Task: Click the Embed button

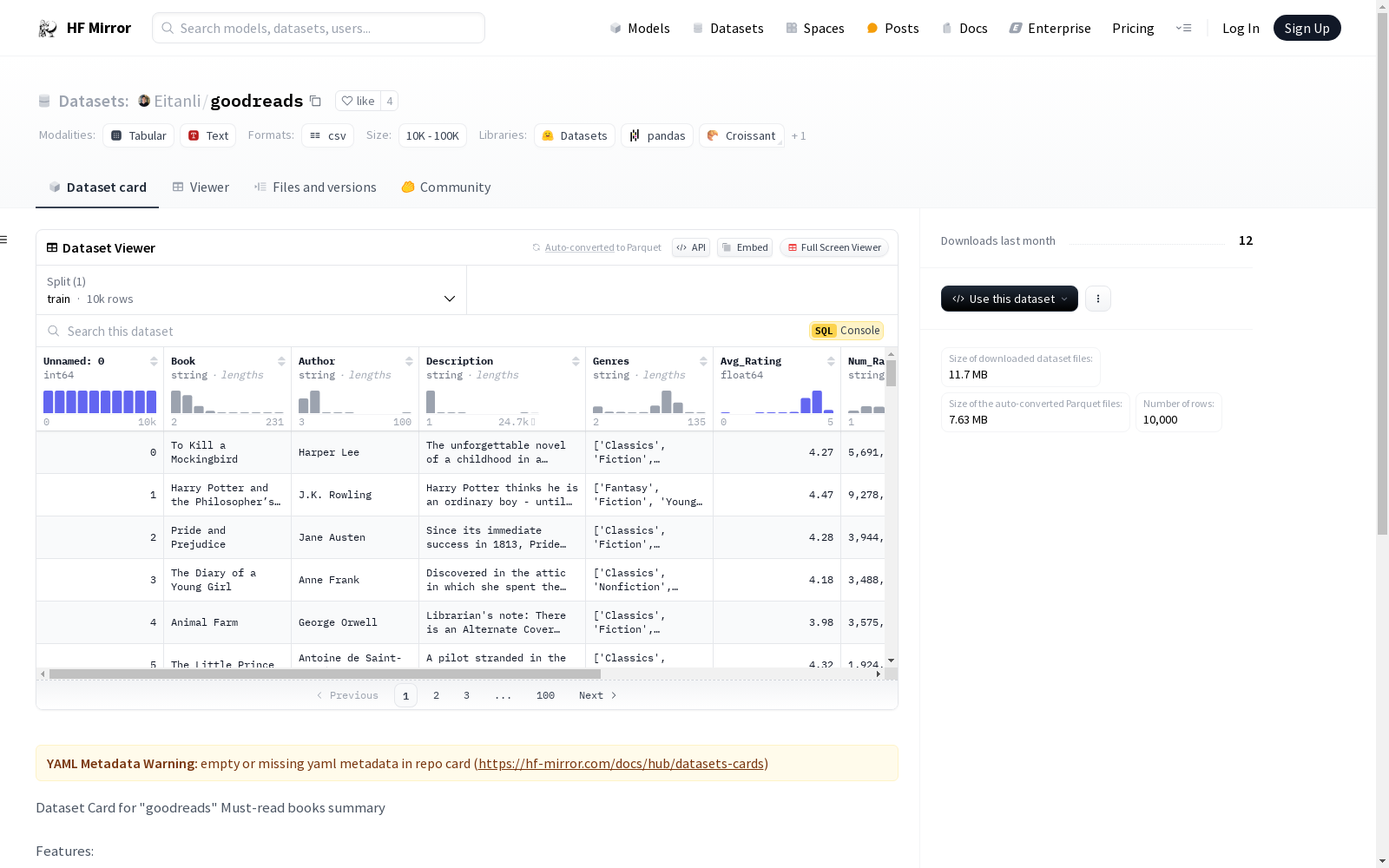Action: click(x=745, y=247)
